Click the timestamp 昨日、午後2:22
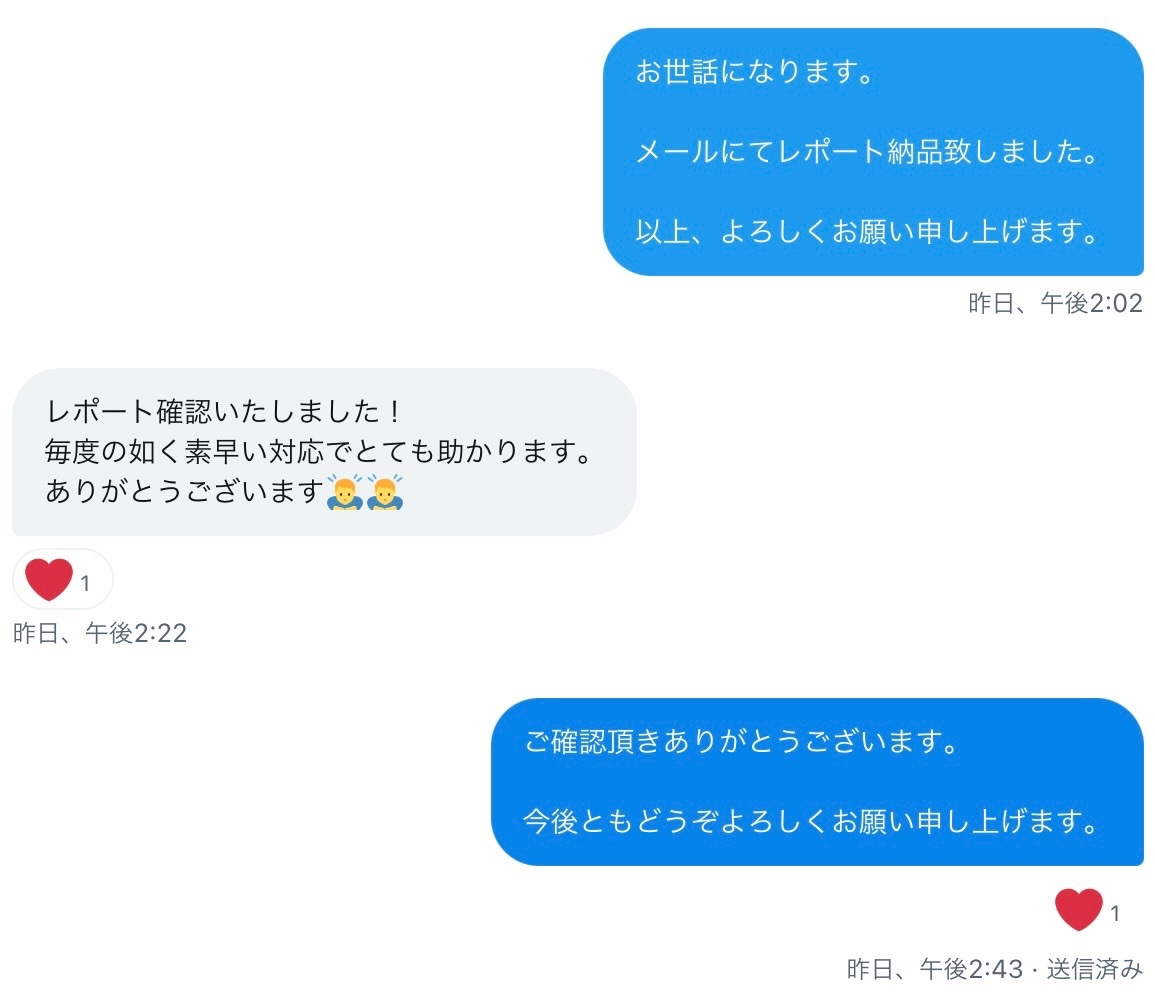The width and height of the screenshot is (1155, 999). pos(100,633)
